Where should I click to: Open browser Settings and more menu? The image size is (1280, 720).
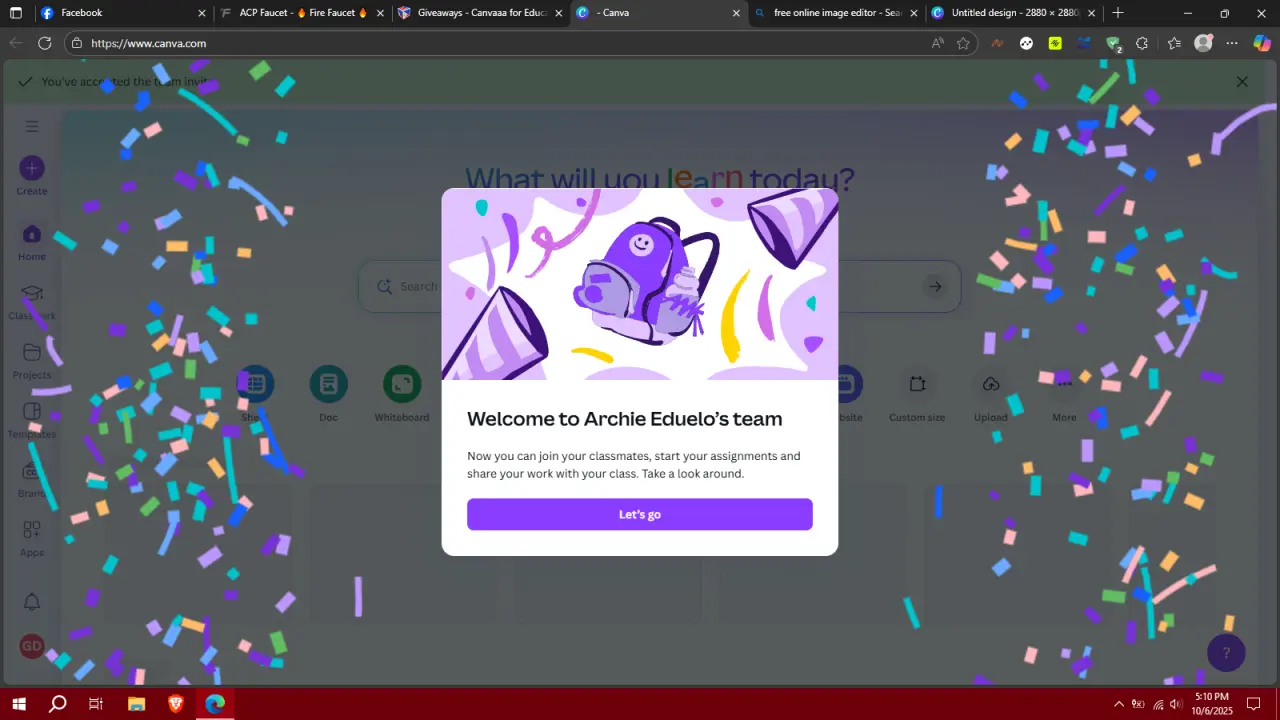point(1232,43)
